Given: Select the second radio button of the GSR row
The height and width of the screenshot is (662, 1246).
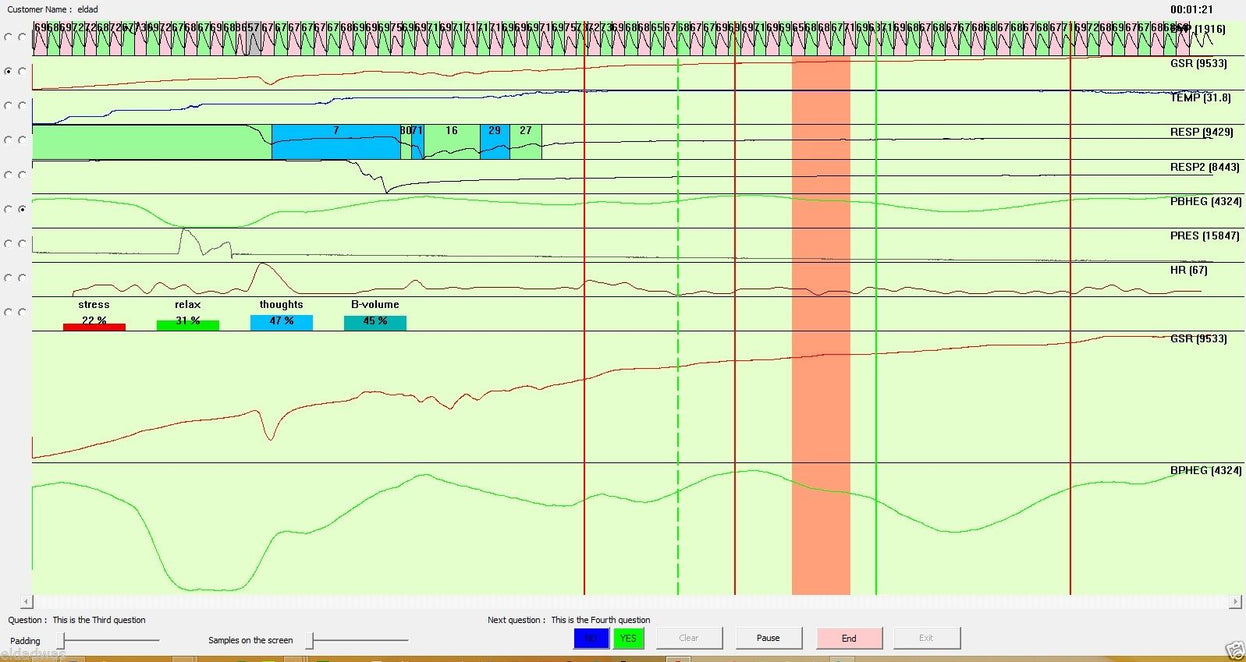Looking at the screenshot, I should point(22,71).
